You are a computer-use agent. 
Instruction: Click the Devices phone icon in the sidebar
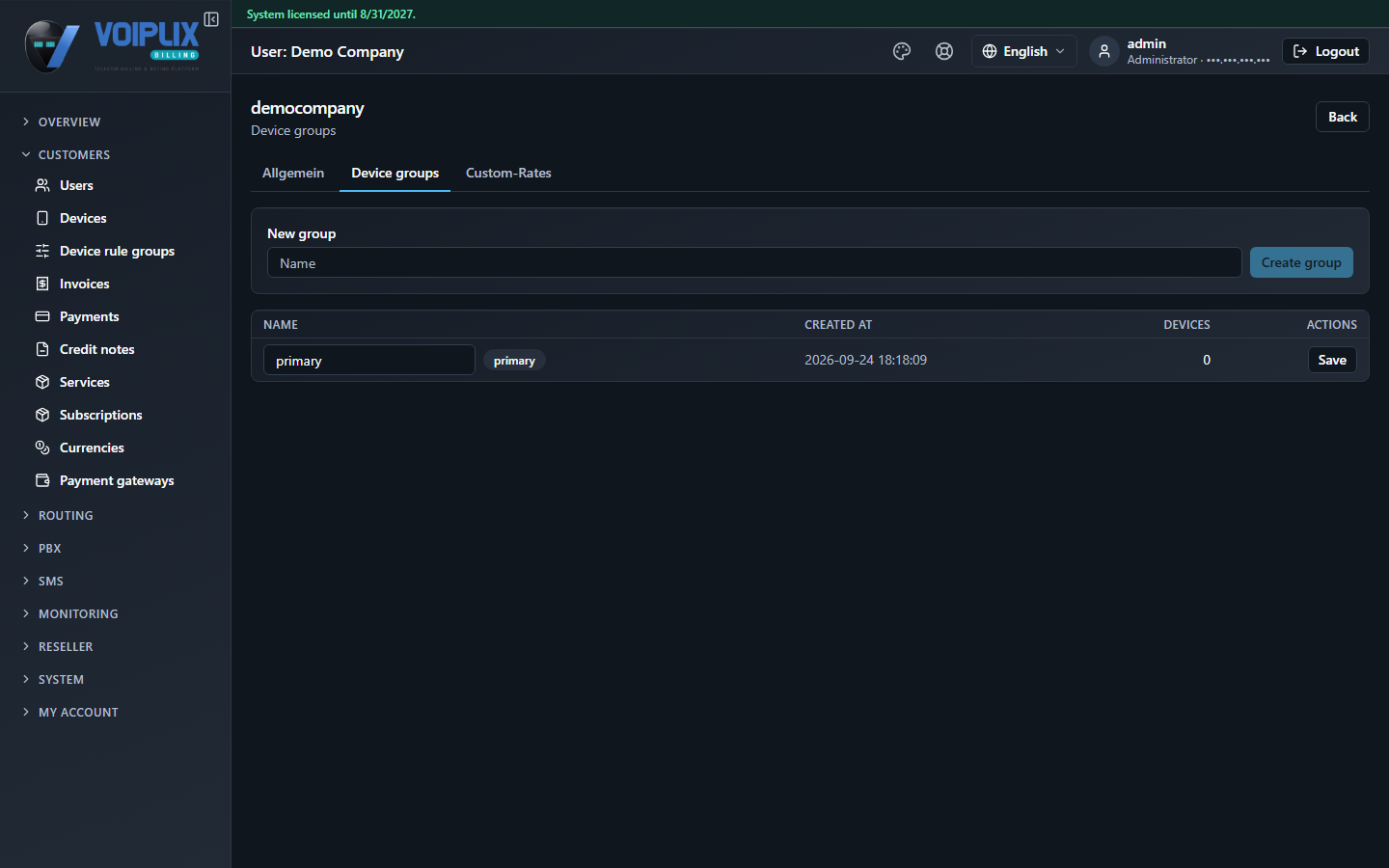(x=42, y=218)
